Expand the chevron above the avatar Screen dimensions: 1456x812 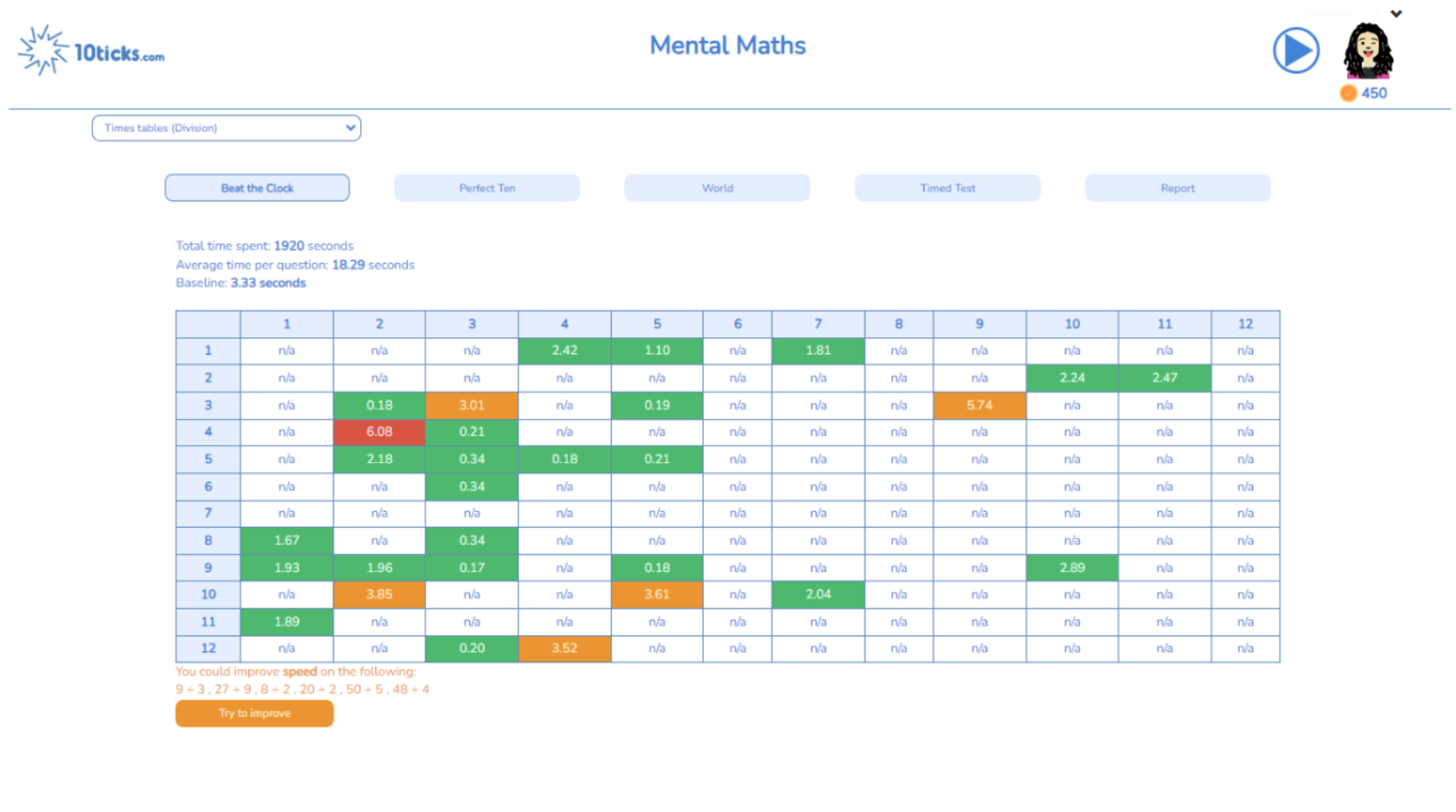pyautogui.click(x=1396, y=14)
